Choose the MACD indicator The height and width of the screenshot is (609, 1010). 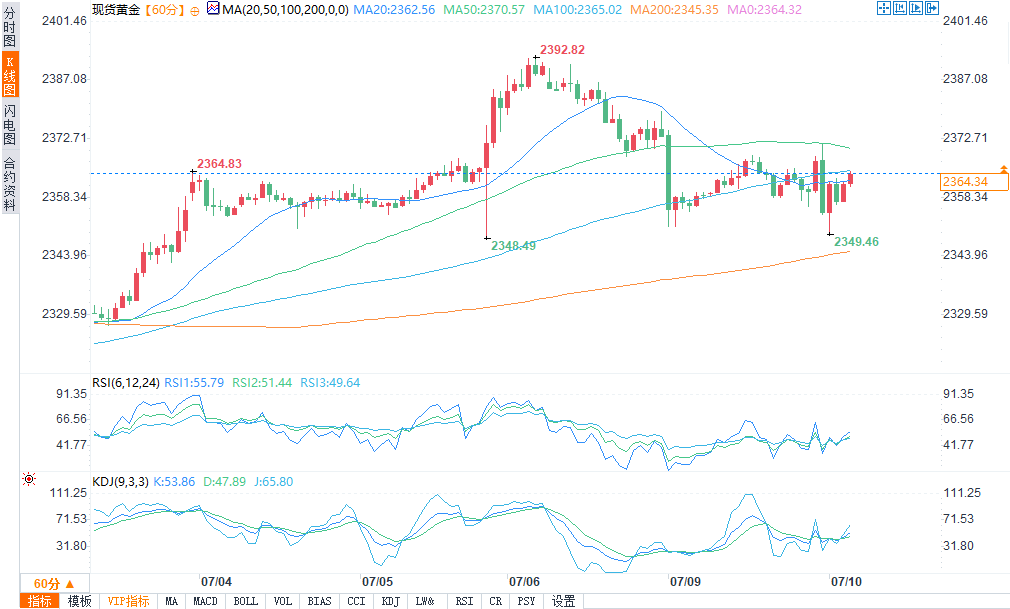[205, 601]
